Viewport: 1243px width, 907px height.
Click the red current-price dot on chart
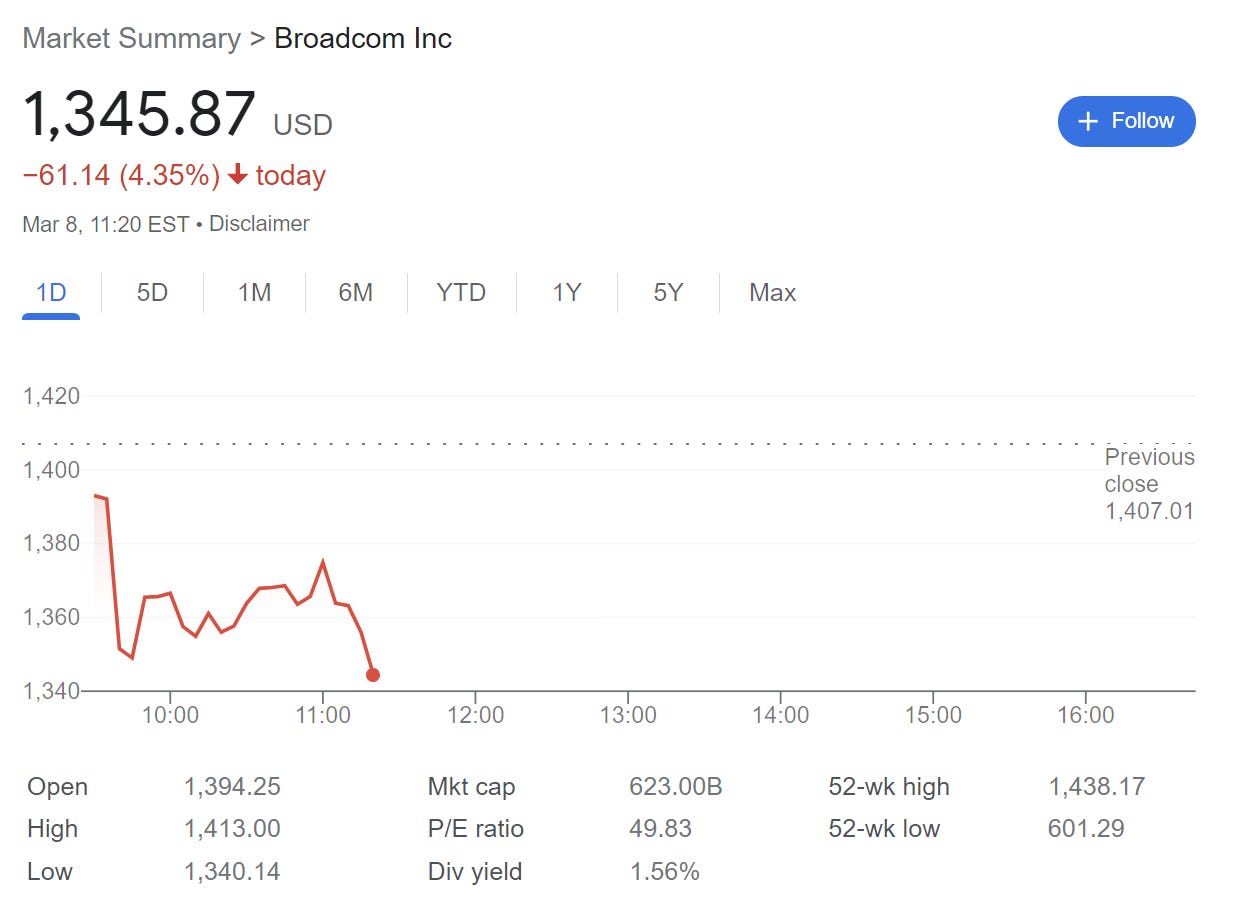tap(373, 675)
